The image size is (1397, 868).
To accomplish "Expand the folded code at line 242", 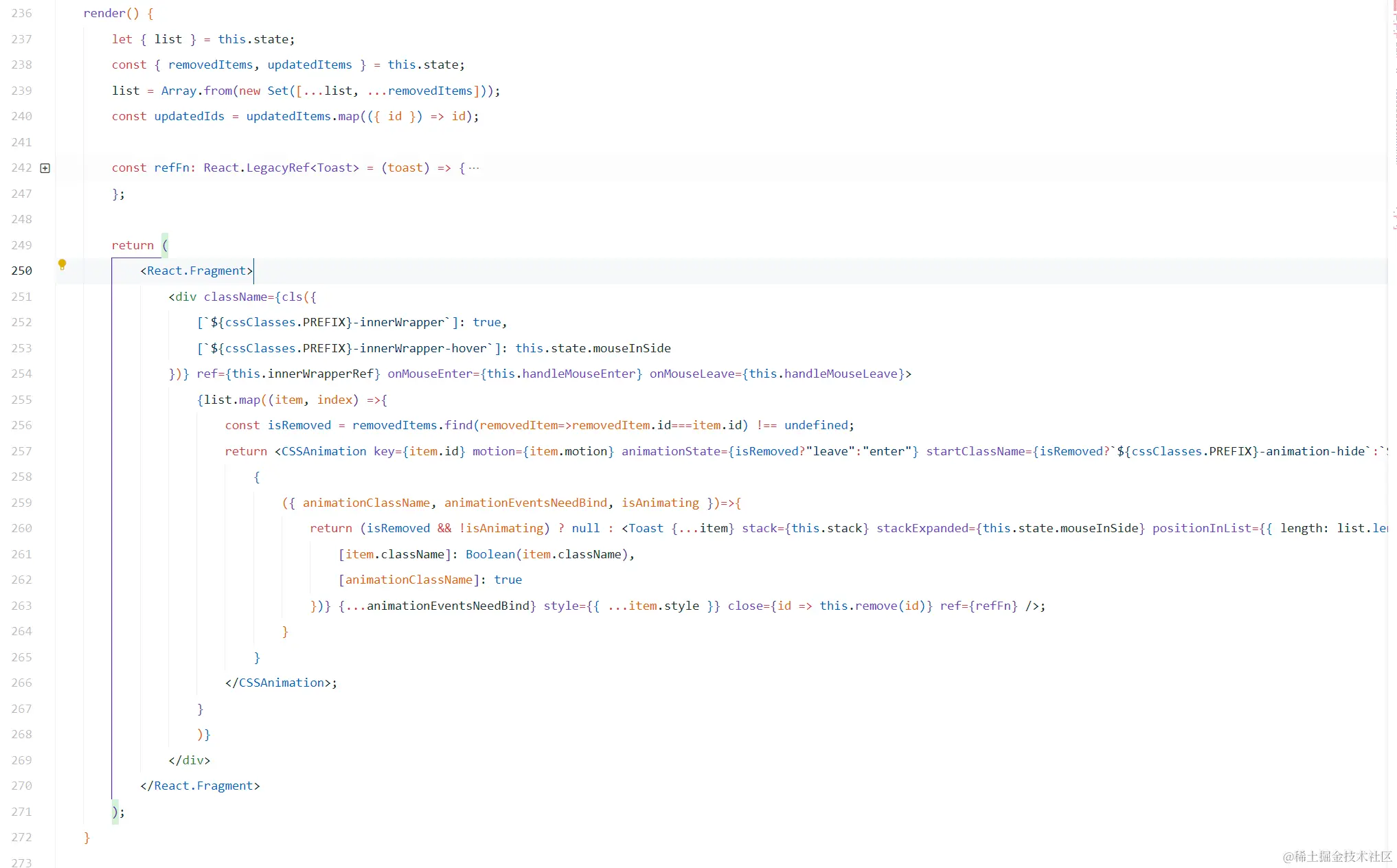I will click(45, 168).
